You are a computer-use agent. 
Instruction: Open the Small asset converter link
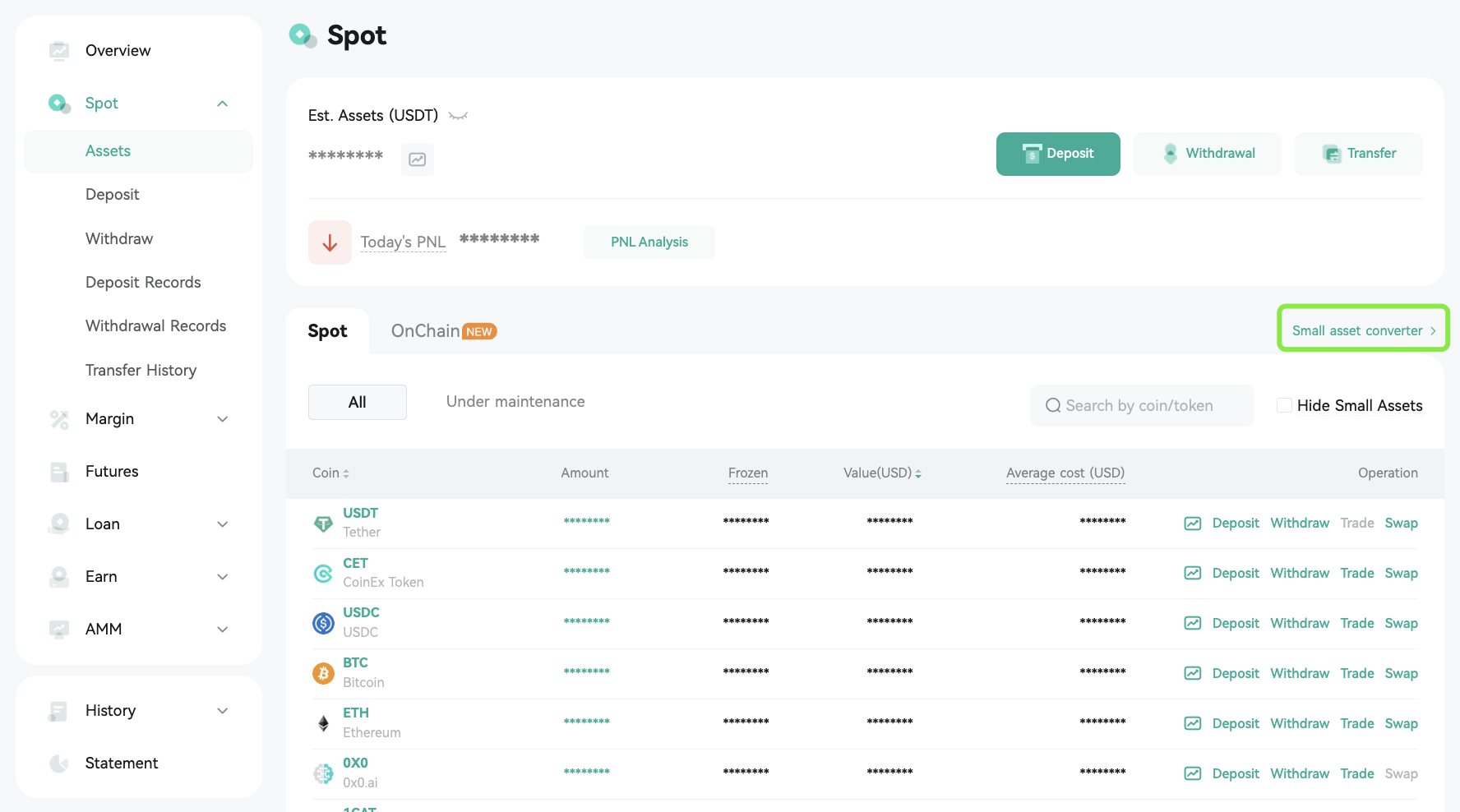point(1363,330)
